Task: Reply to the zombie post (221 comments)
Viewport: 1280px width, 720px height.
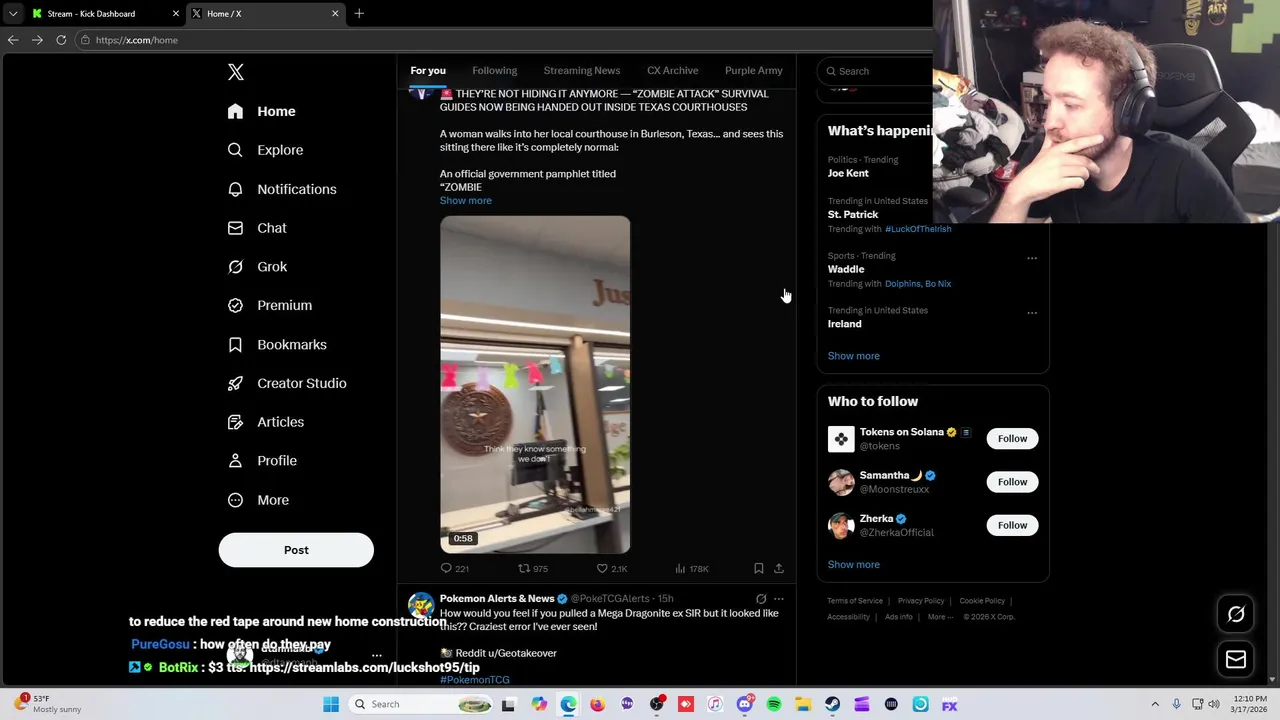Action: tap(454, 569)
